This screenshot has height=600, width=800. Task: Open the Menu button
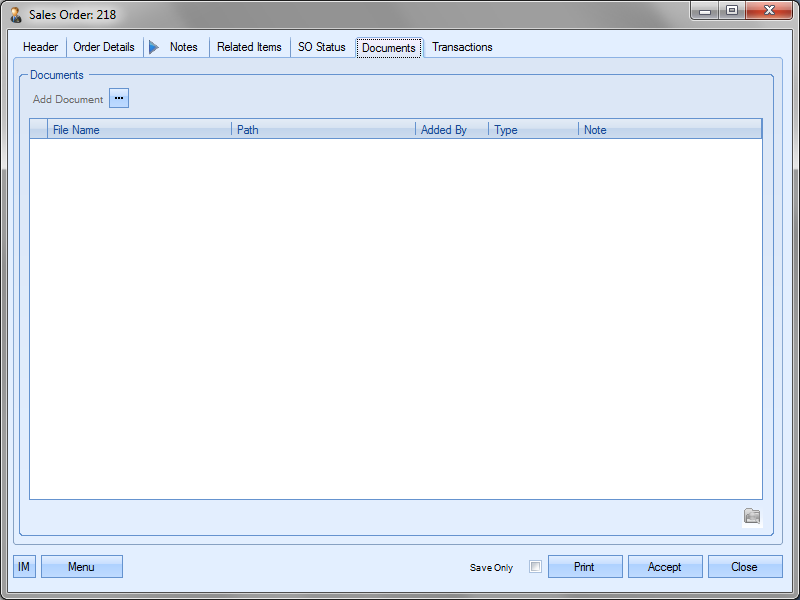(82, 566)
